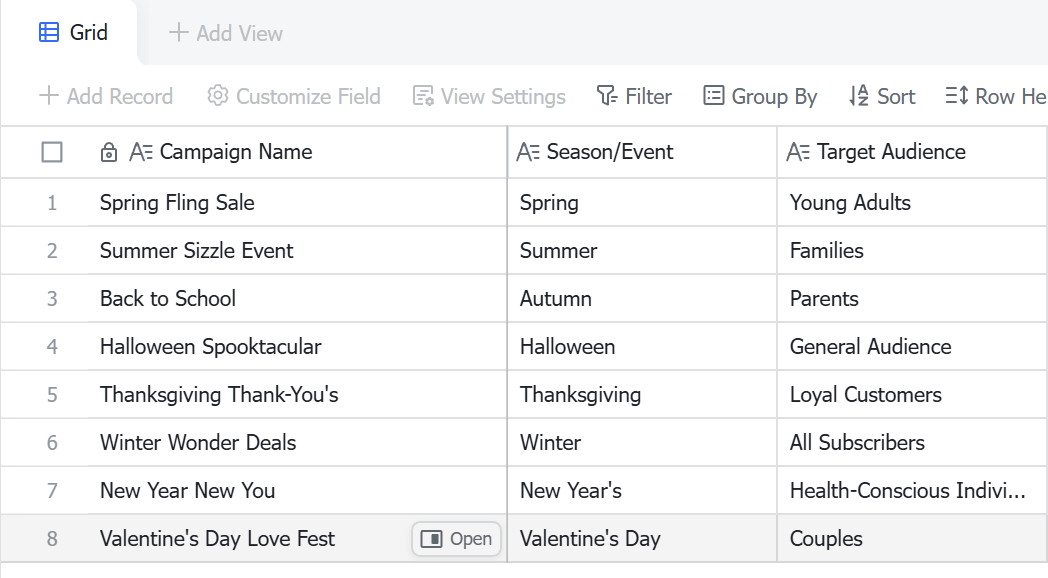The width and height of the screenshot is (1048, 578).
Task: Open the Campaign Name column header
Action: (x=297, y=152)
